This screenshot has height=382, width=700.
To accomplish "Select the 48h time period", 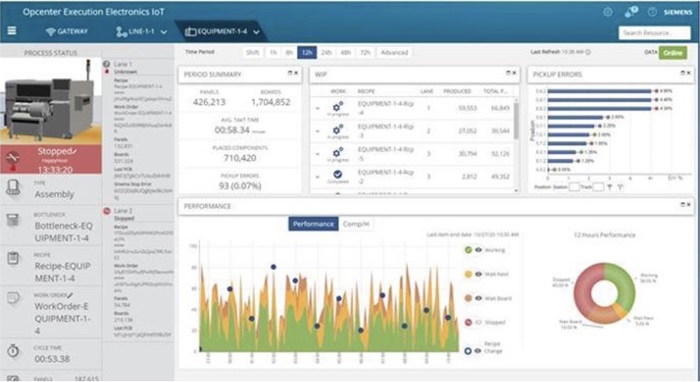I will [x=346, y=52].
